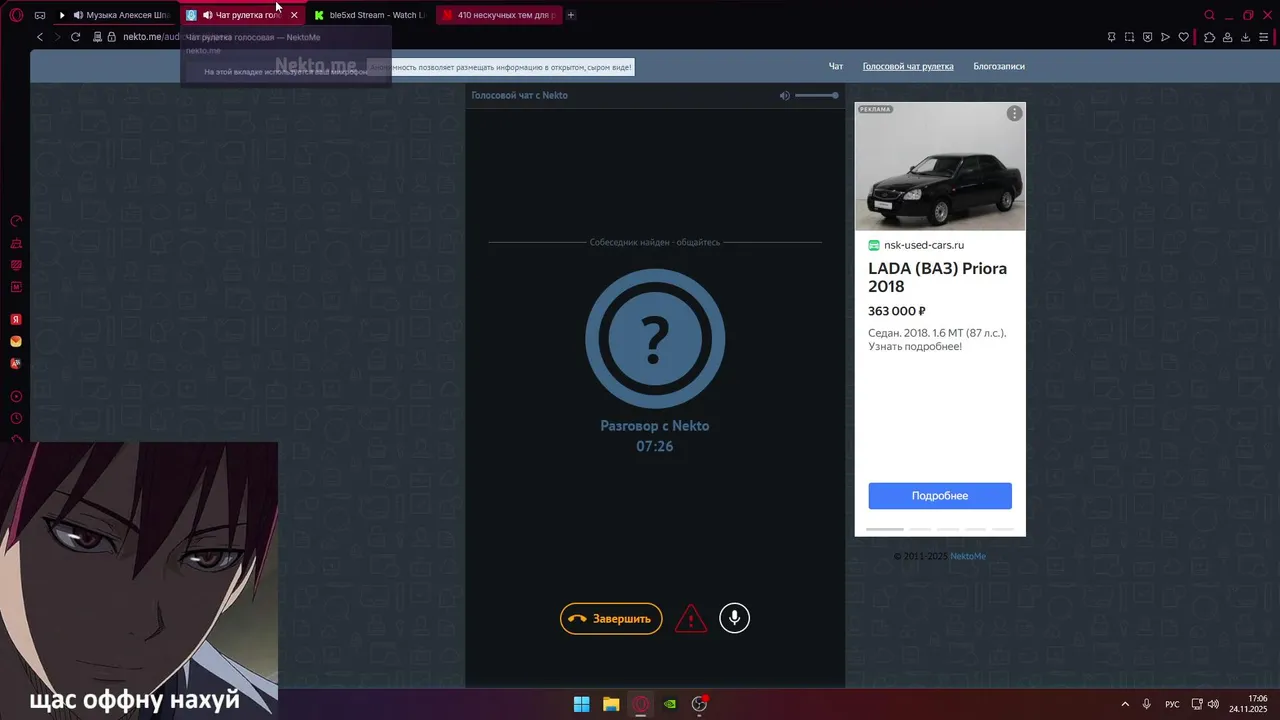Open GX Control speedometer sidebar icon
This screenshot has width=1280, height=720.
click(x=16, y=221)
